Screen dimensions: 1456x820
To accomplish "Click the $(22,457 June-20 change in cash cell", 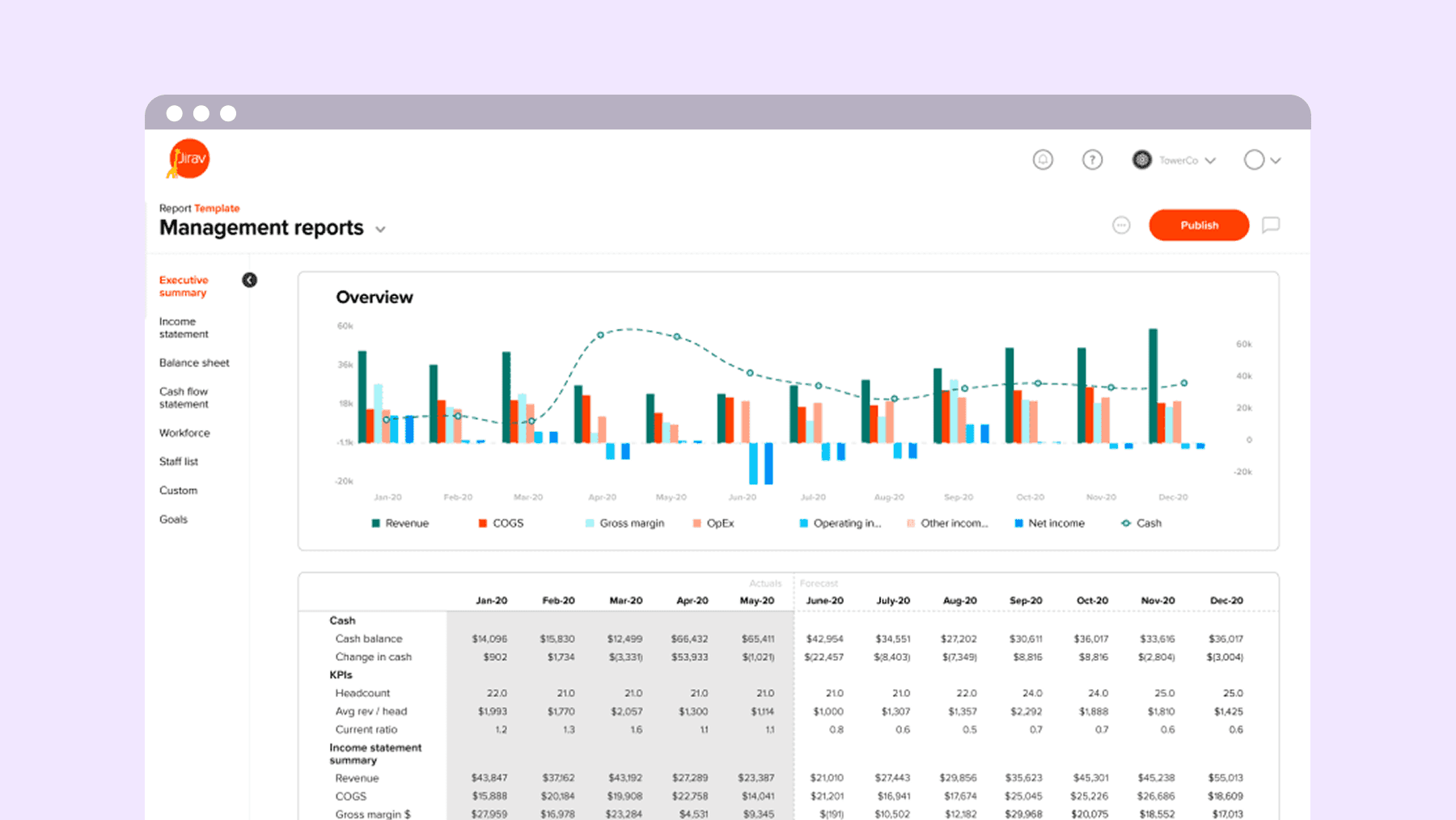I will coord(823,657).
